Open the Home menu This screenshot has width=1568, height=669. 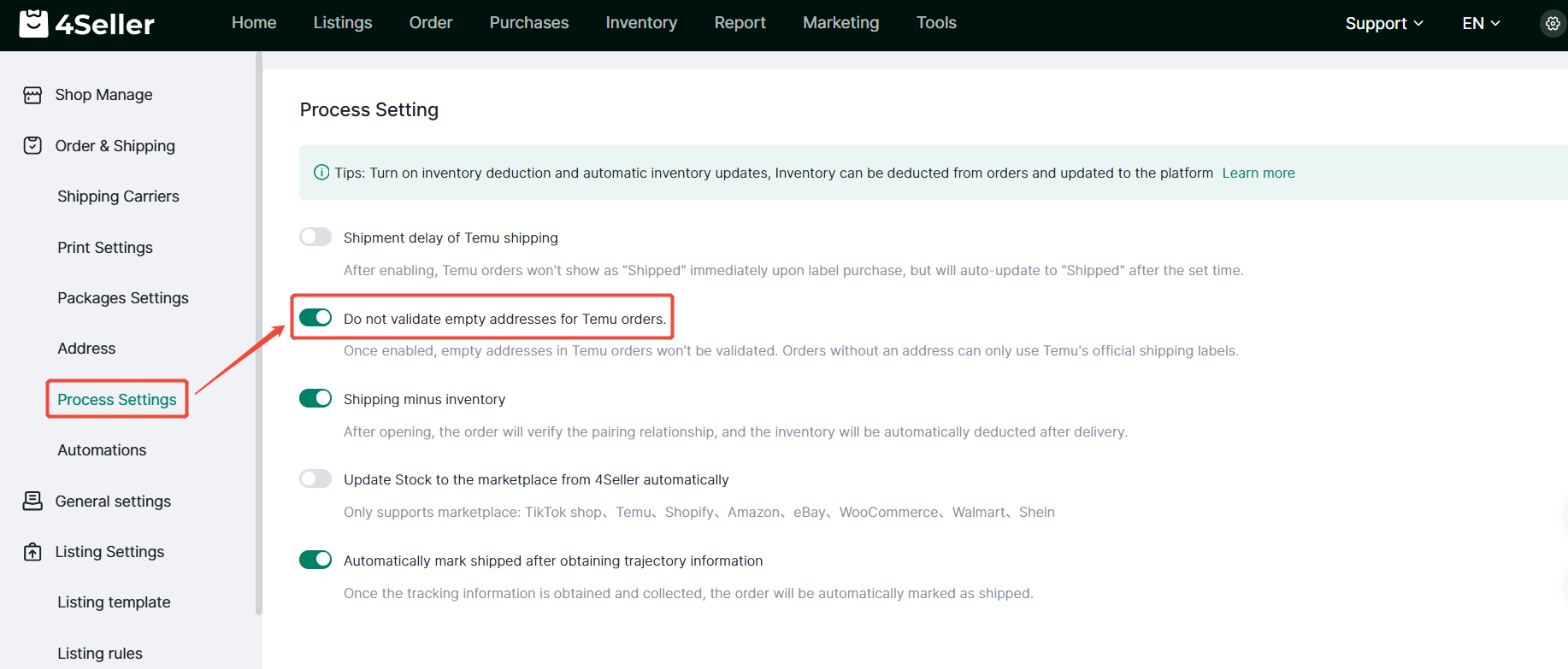click(254, 23)
